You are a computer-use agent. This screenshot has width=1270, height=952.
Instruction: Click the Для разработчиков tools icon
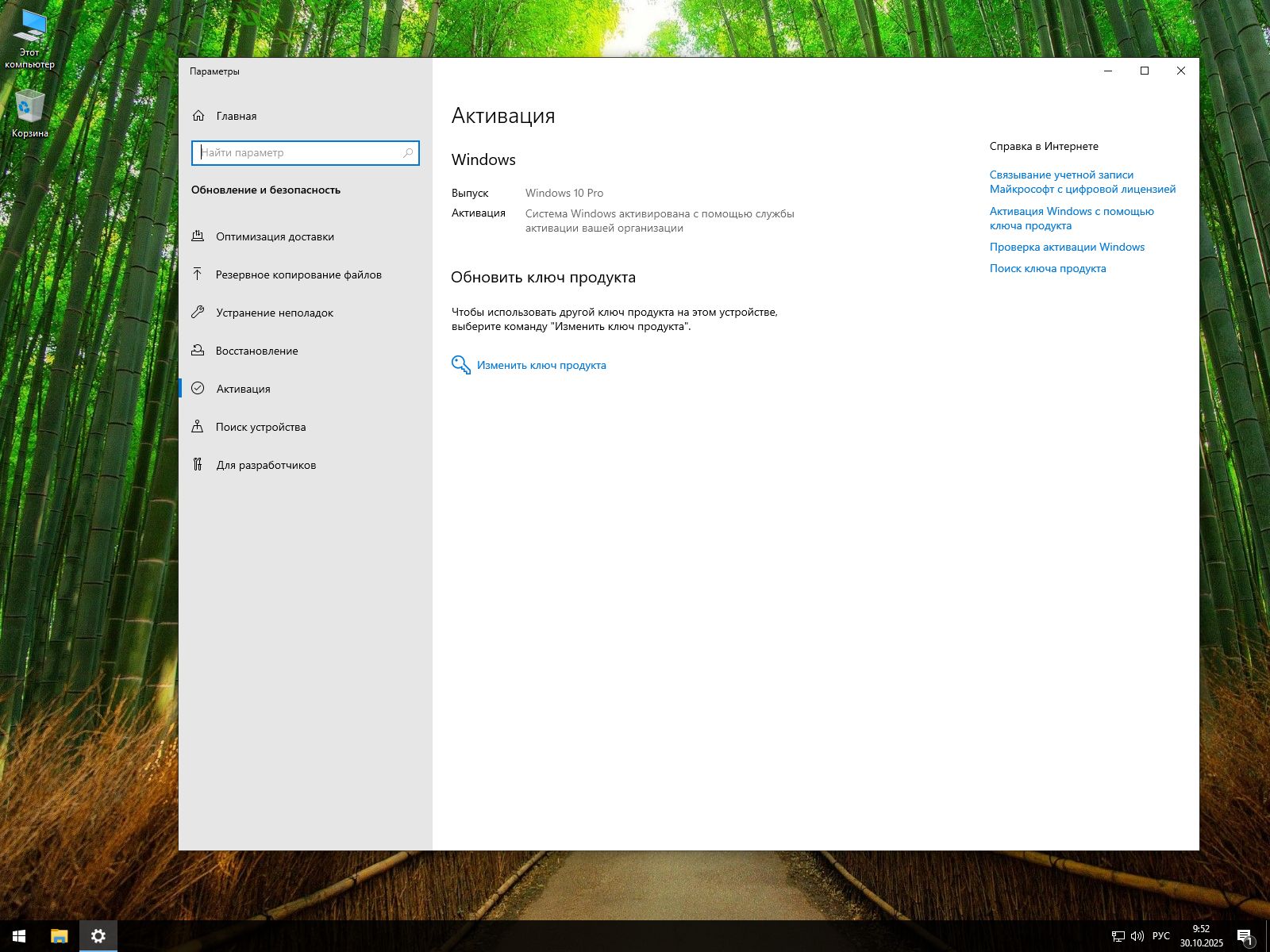pos(198,465)
